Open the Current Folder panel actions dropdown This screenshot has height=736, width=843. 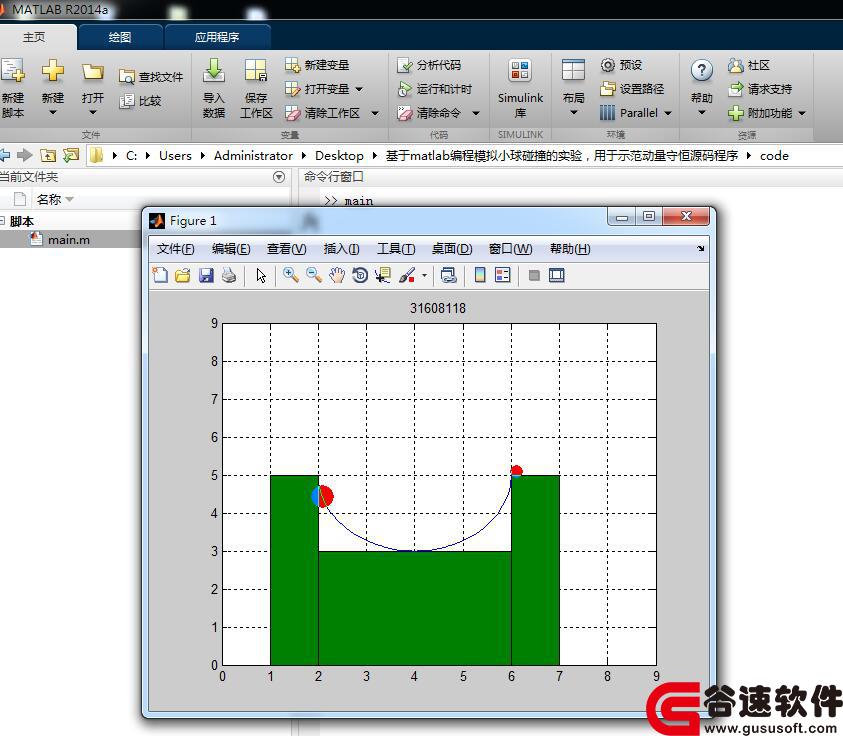(x=279, y=177)
